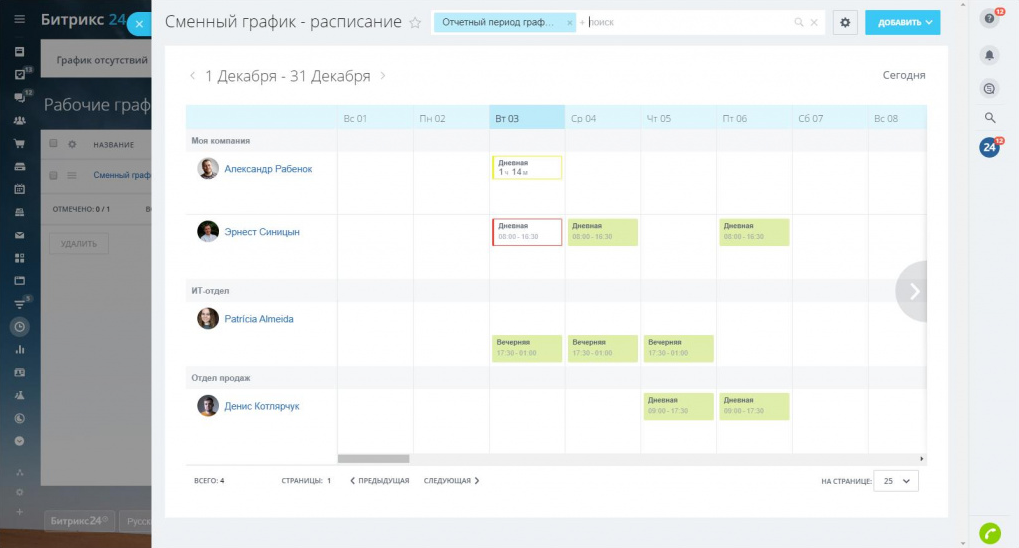Go to Следующая page
Screen dimensions: 1019x548
coord(451,481)
